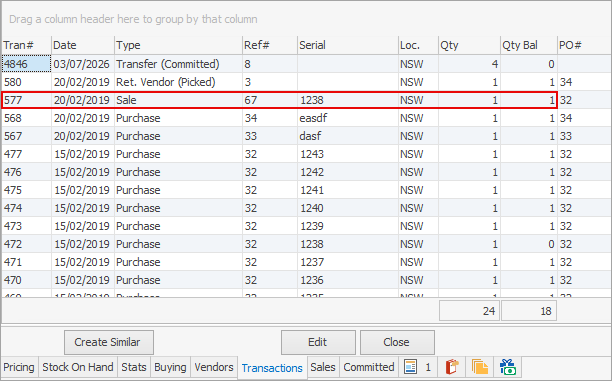Click the Close button
612x381 pixels.
point(397,342)
